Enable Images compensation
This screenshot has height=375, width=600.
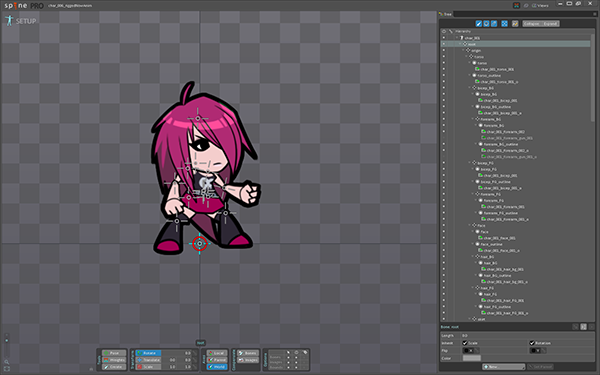248,360
